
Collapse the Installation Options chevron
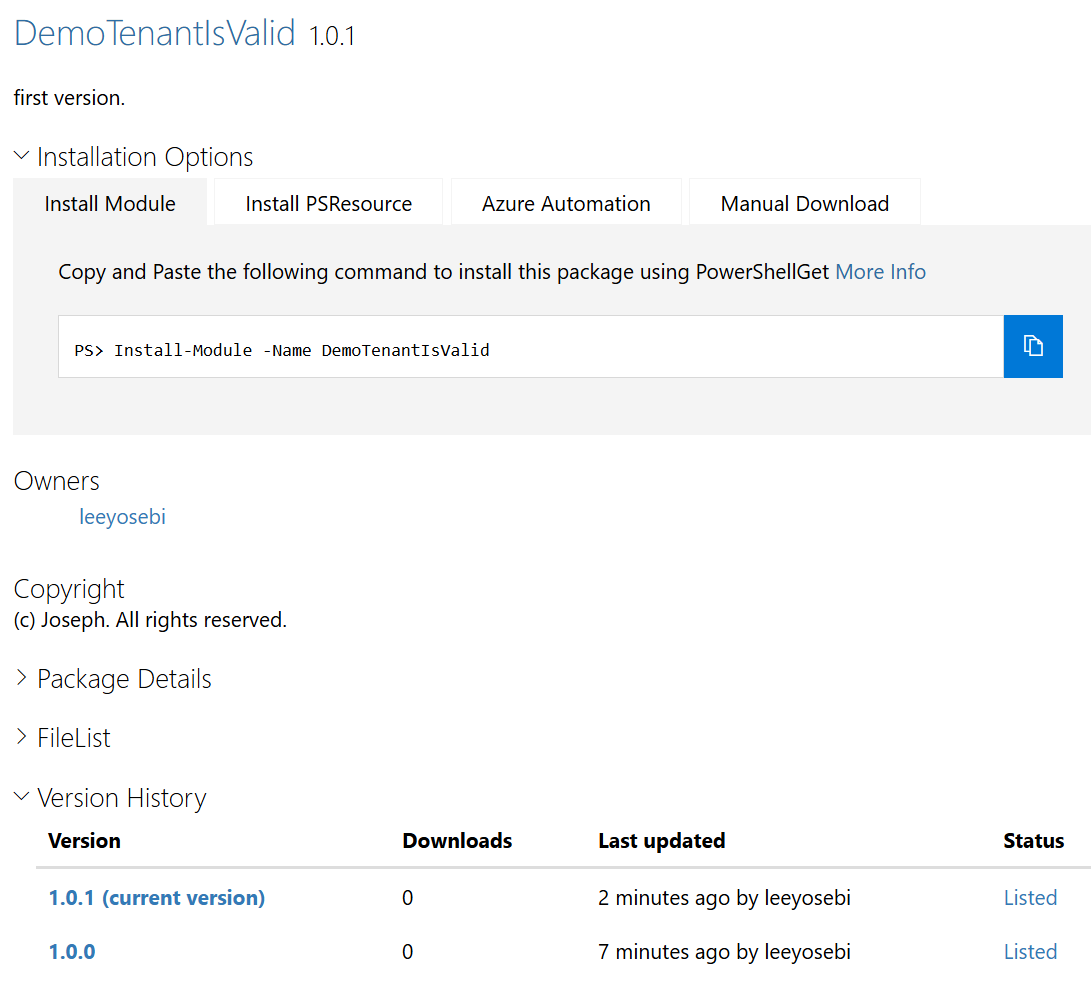point(21,156)
